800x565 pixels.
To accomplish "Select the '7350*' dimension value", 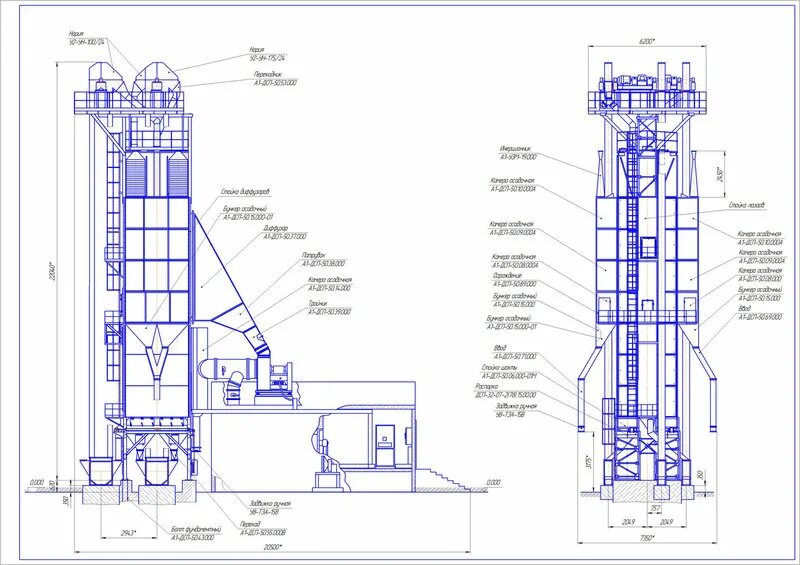I will pyautogui.click(x=646, y=537).
